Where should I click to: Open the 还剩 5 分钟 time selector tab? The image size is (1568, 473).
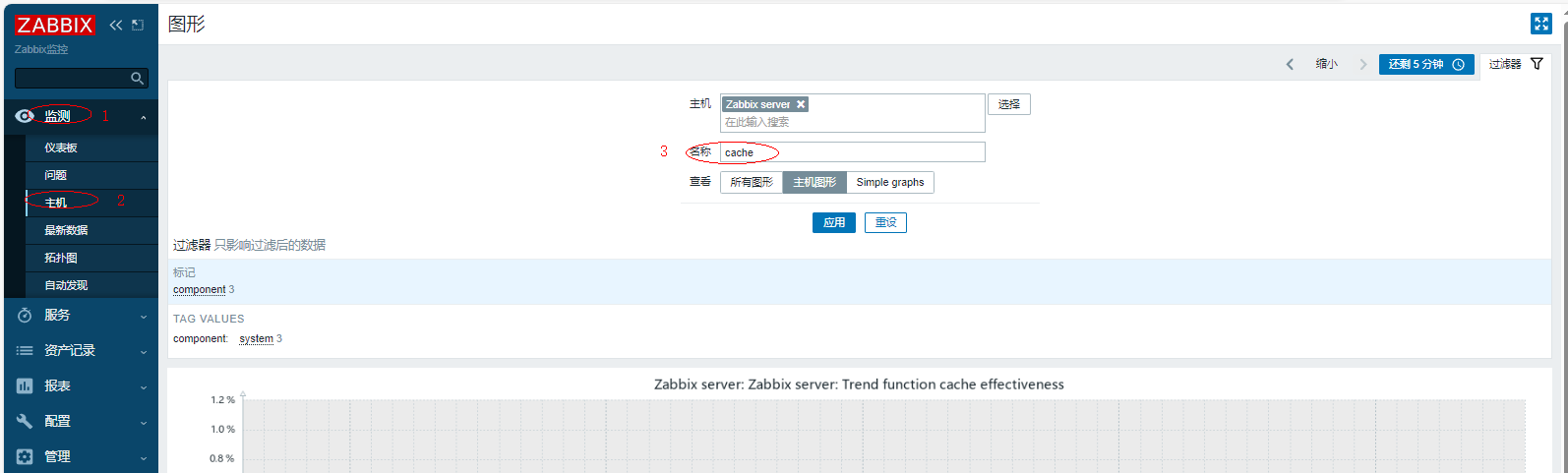point(1425,64)
